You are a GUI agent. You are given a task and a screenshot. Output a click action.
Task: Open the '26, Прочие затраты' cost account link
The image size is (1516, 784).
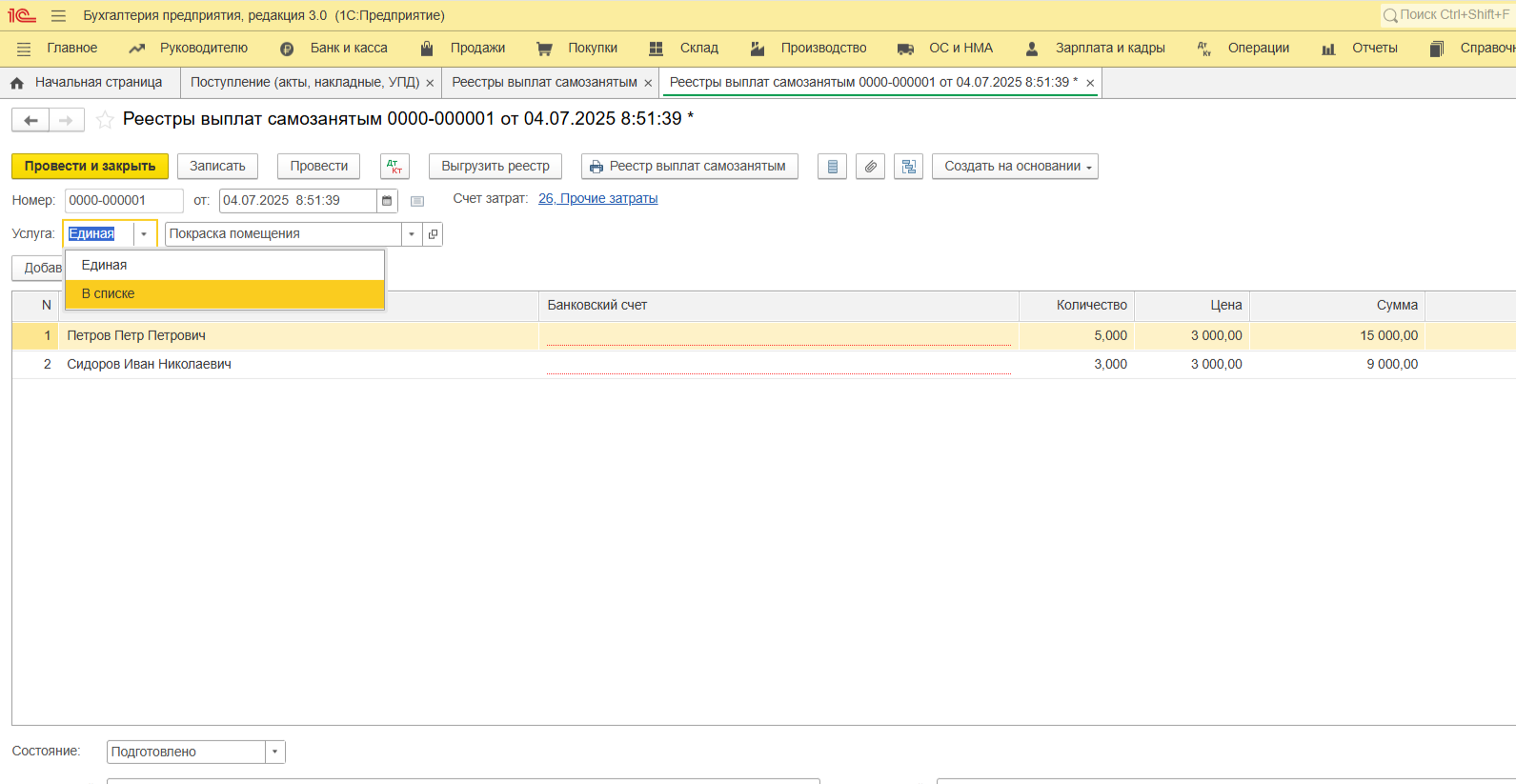[597, 198]
